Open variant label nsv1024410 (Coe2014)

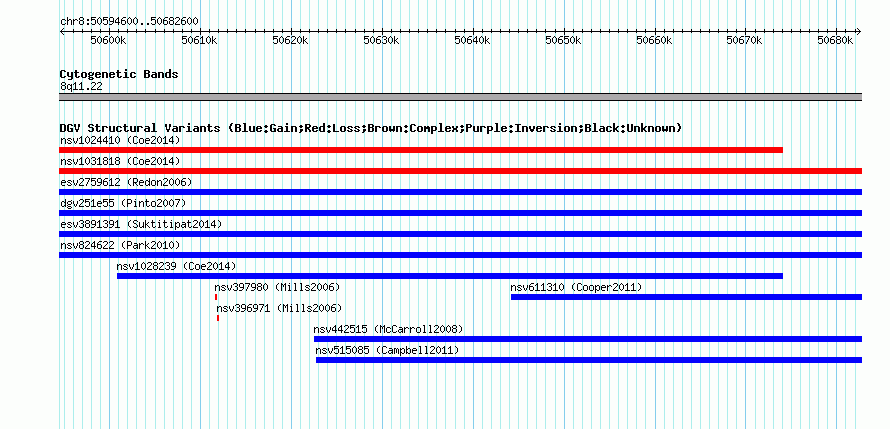pos(120,140)
